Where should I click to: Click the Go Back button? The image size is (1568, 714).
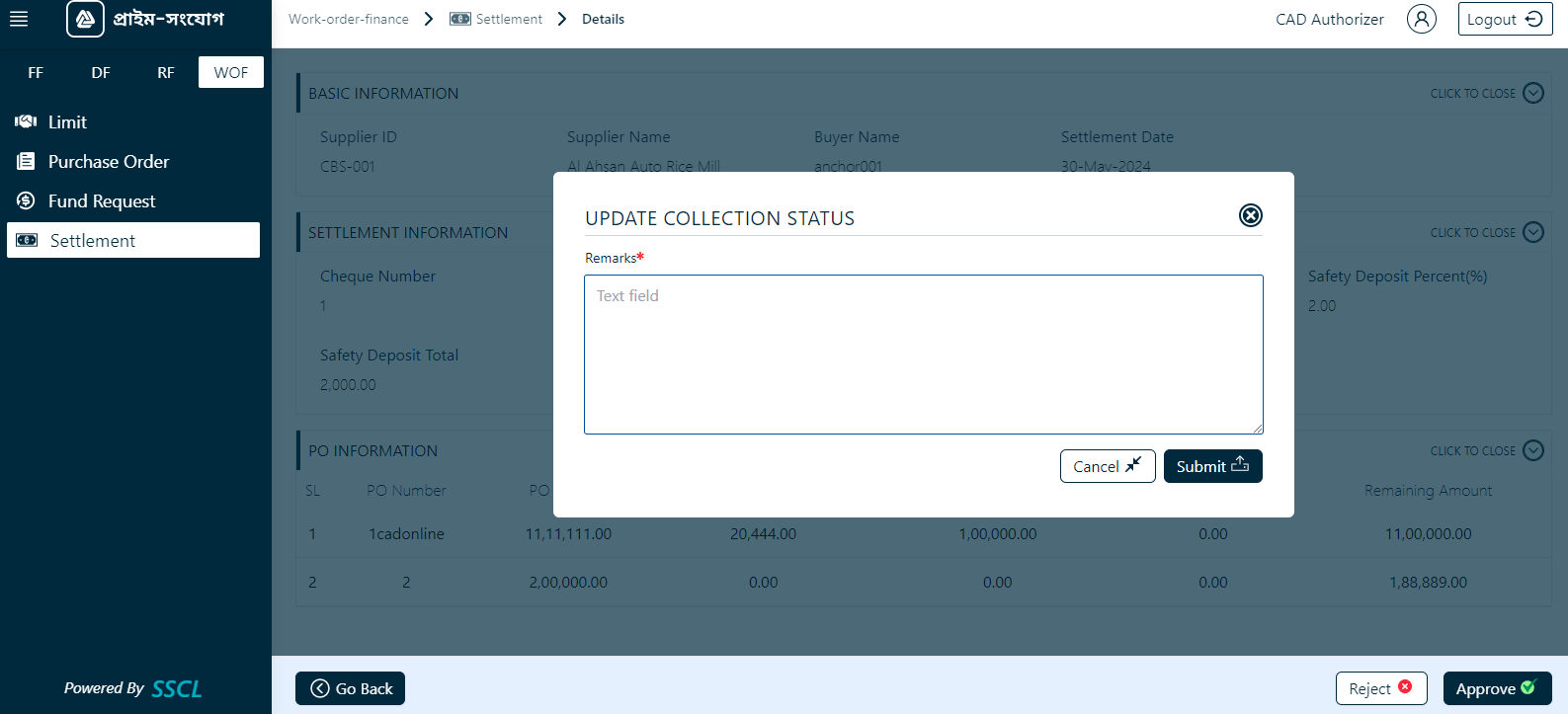coord(350,688)
